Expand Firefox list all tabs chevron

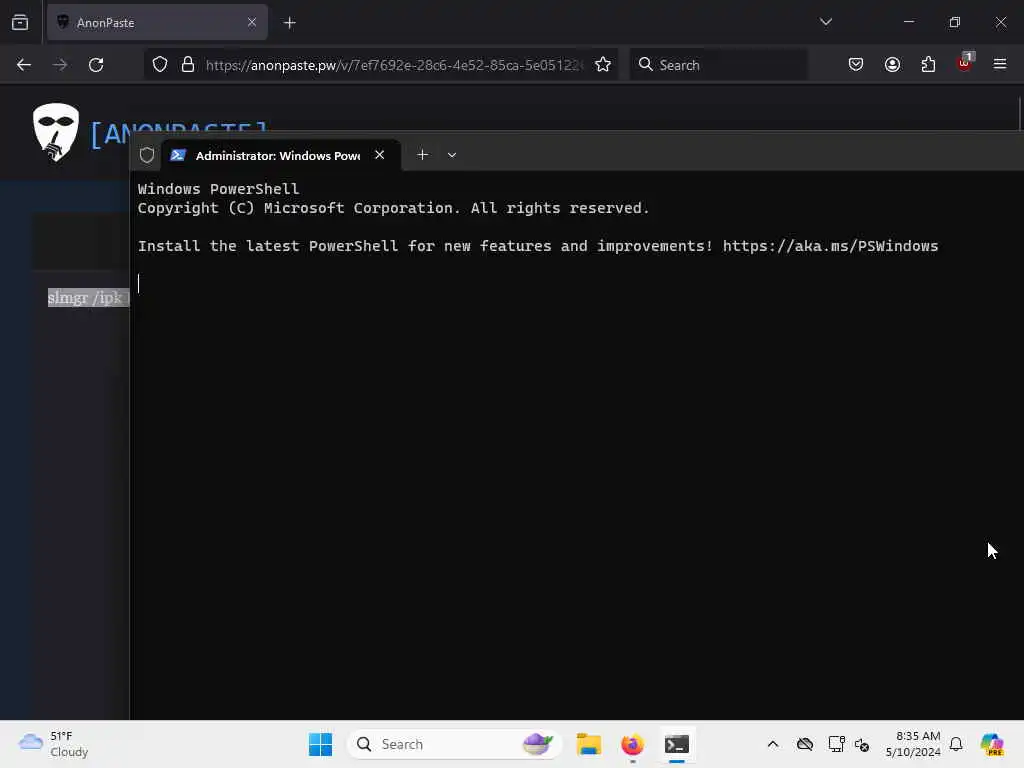coord(826,22)
